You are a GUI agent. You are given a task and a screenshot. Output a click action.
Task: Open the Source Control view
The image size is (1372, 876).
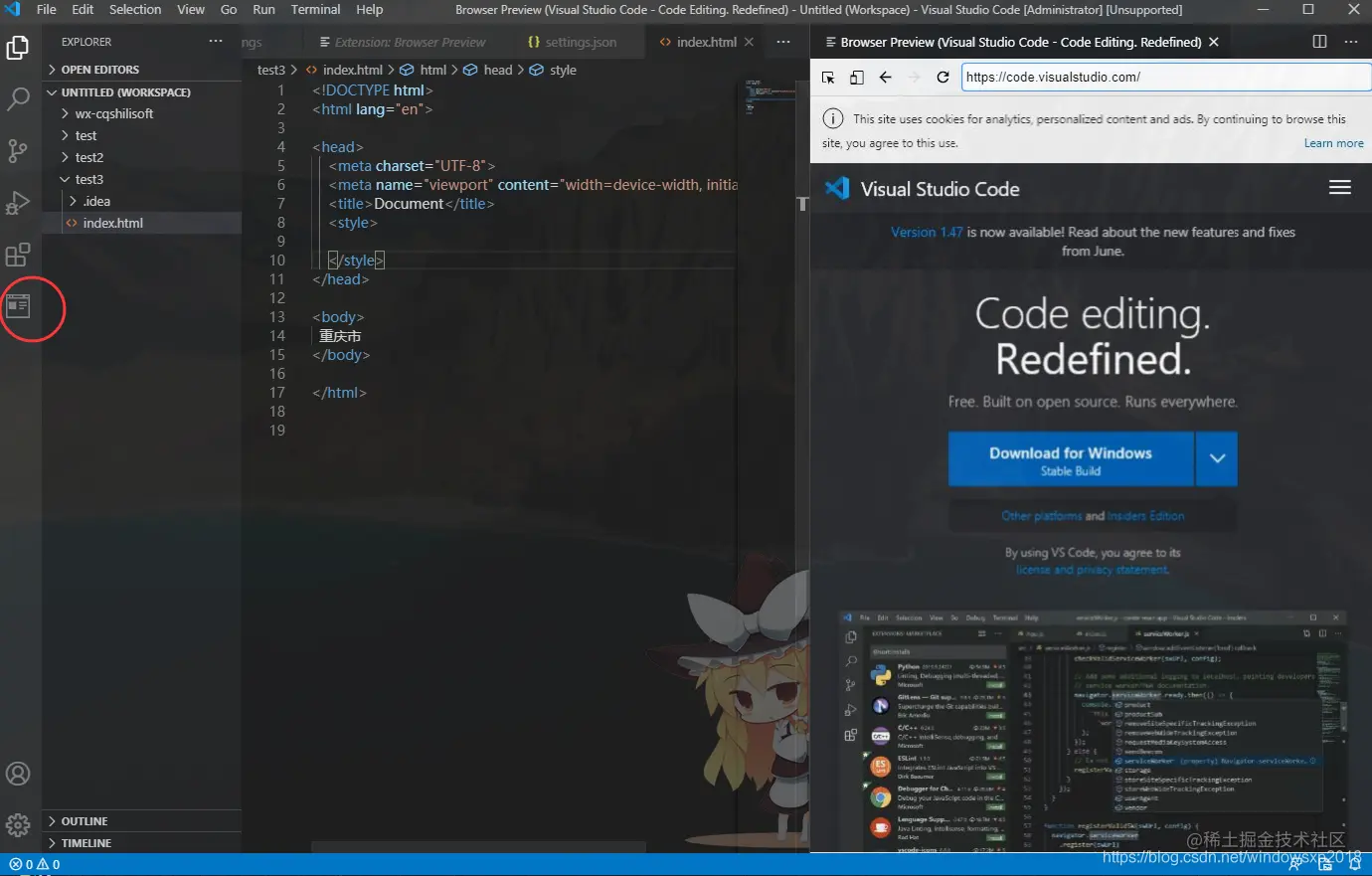click(18, 151)
